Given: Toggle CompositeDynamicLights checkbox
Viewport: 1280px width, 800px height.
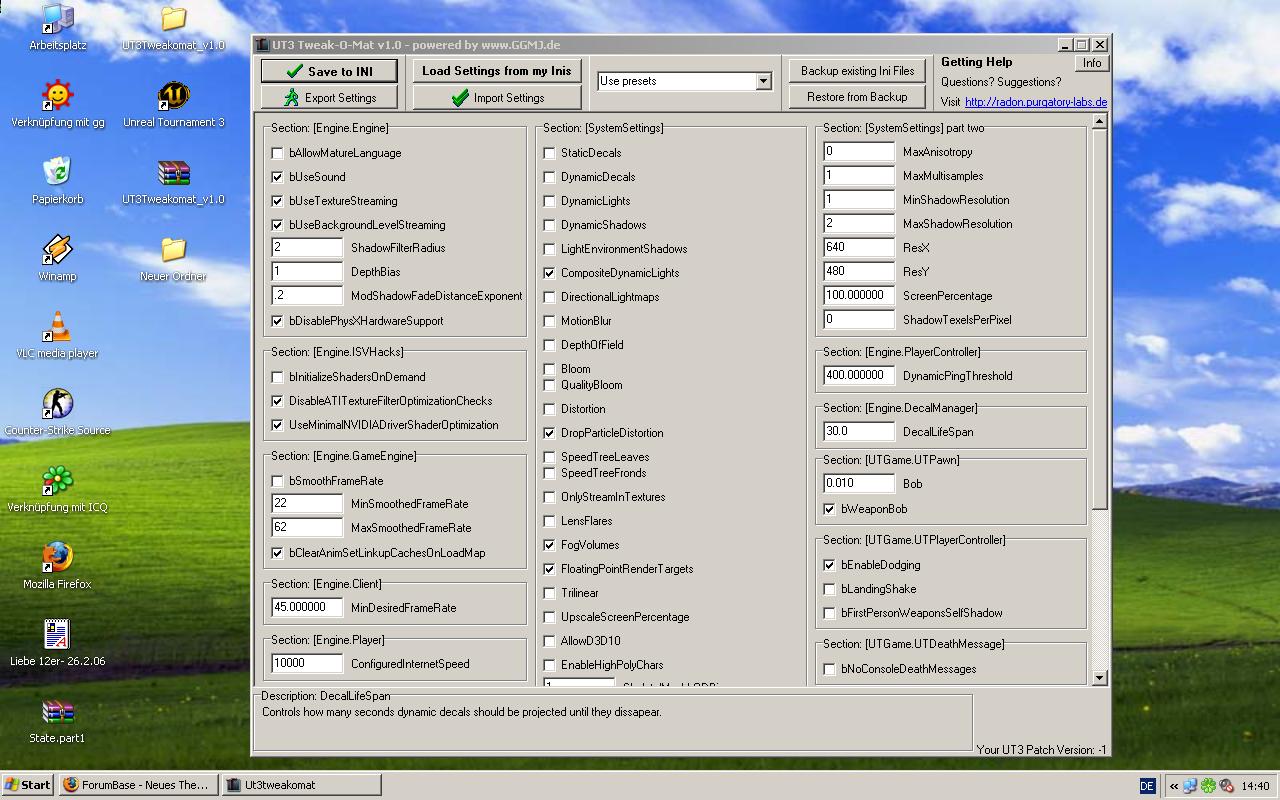Looking at the screenshot, I should (x=550, y=273).
